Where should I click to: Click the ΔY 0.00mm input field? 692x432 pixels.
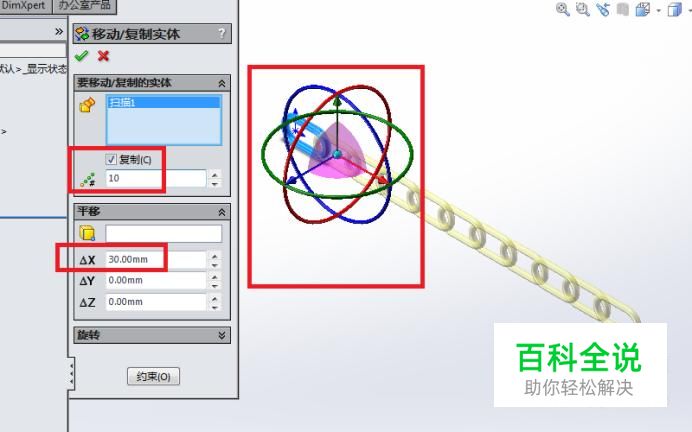[156, 280]
